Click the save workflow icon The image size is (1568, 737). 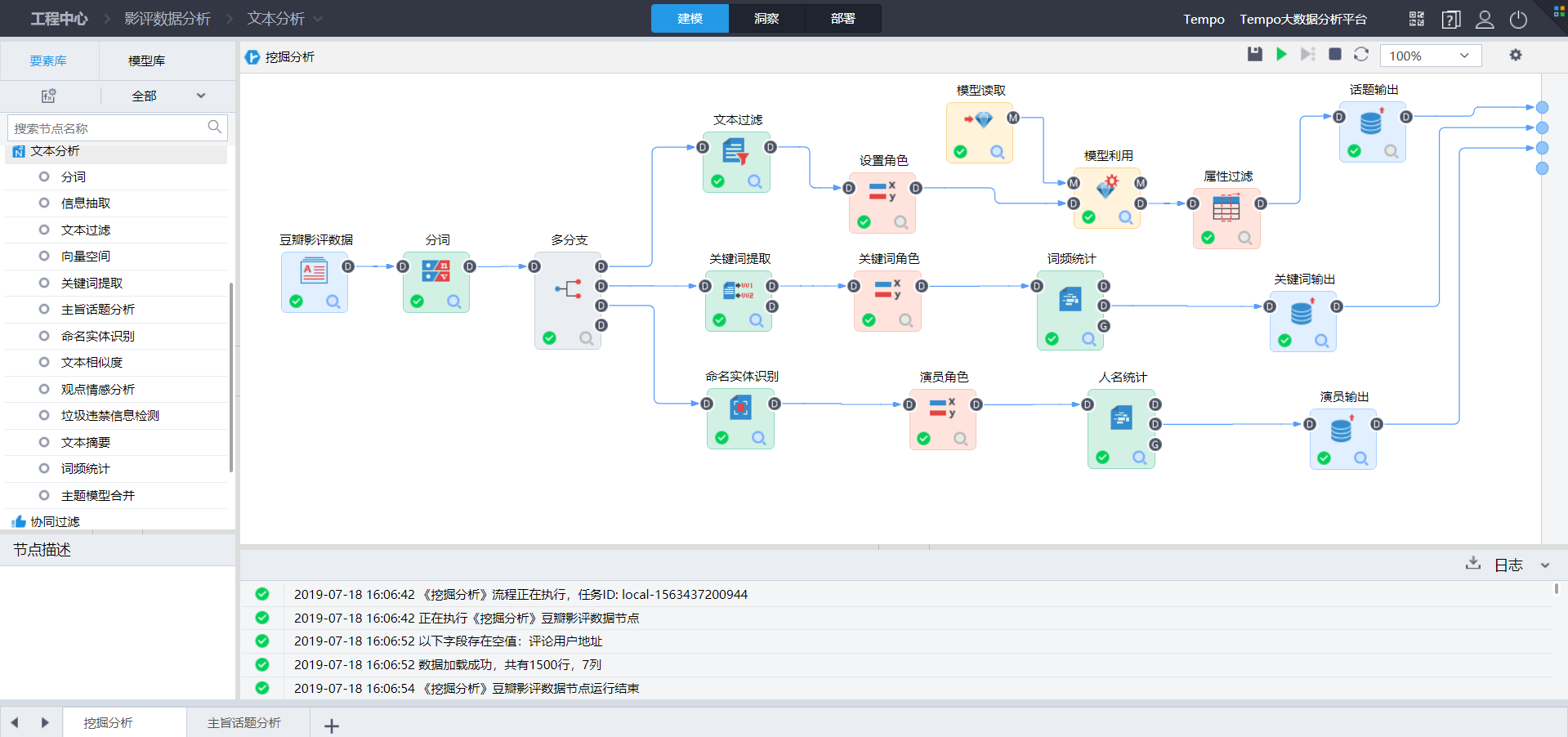pos(1255,54)
